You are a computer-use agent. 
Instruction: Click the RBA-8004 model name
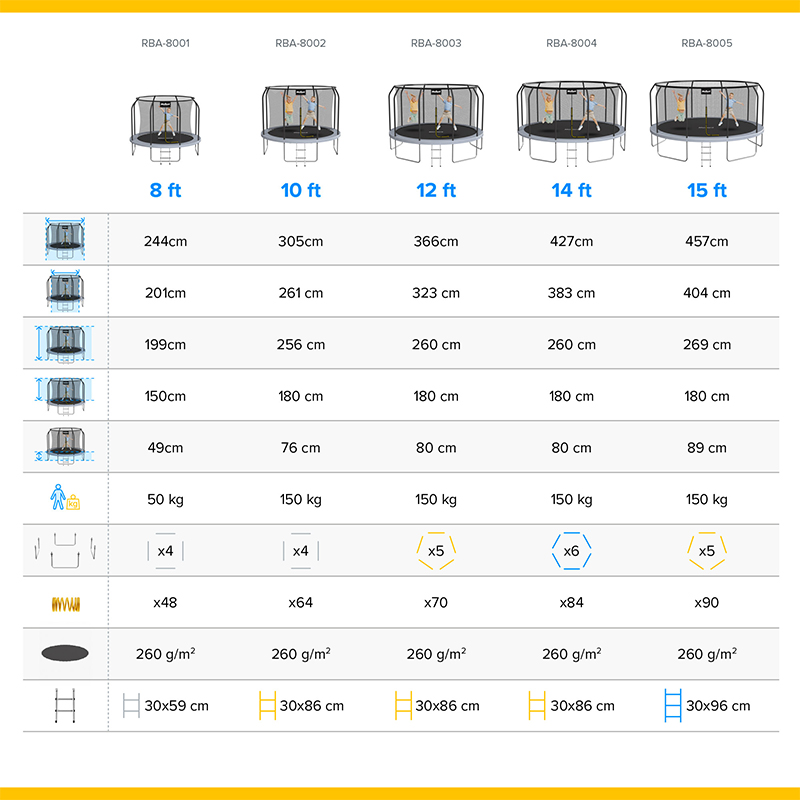coord(571,44)
